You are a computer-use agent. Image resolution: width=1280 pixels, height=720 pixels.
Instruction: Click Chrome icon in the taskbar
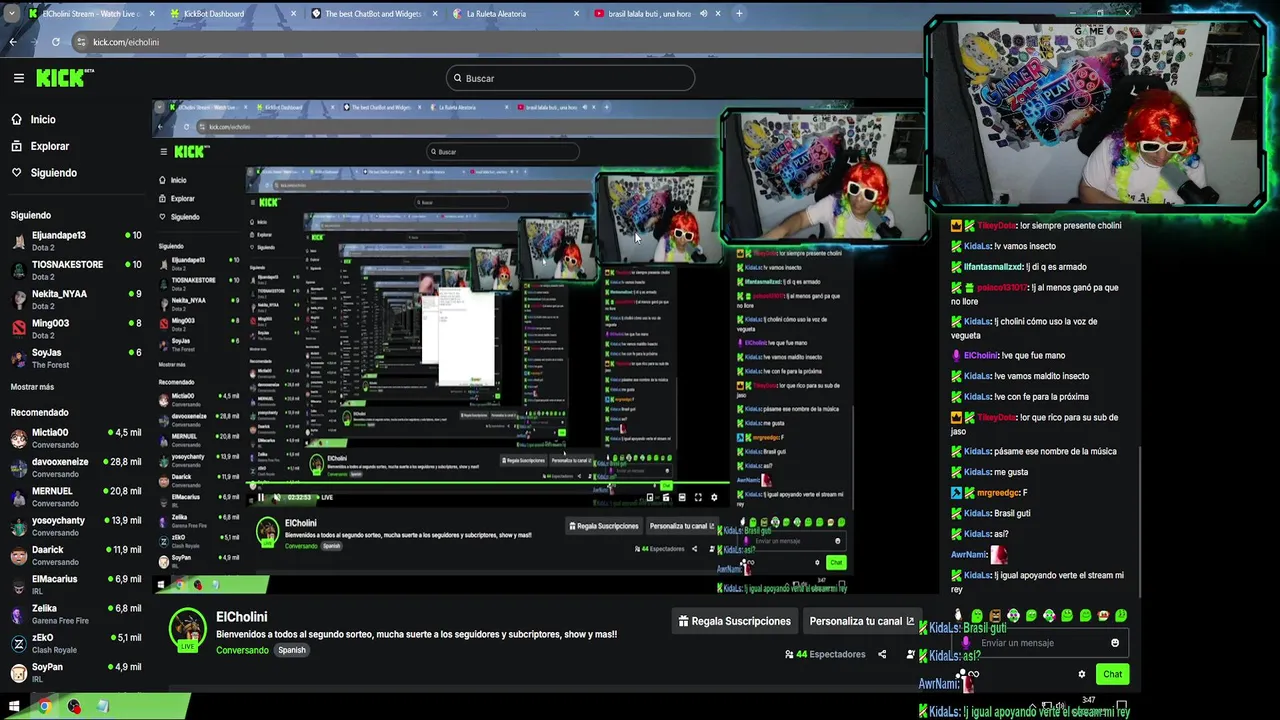(x=44, y=706)
